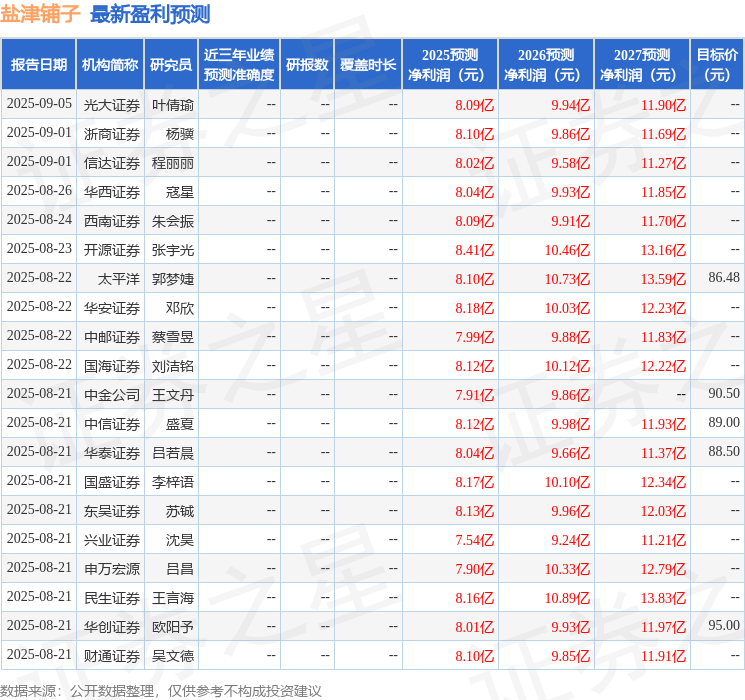Click the 8.41亿 profit forecast value

tap(475, 250)
